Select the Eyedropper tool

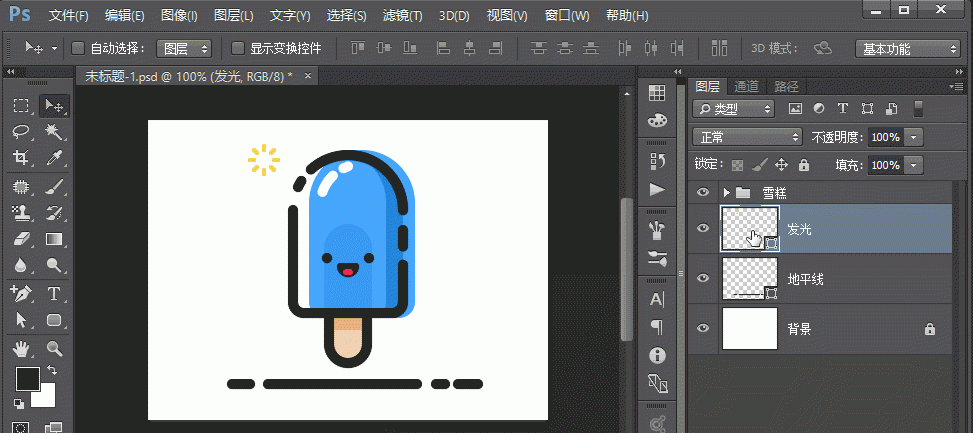coord(54,158)
